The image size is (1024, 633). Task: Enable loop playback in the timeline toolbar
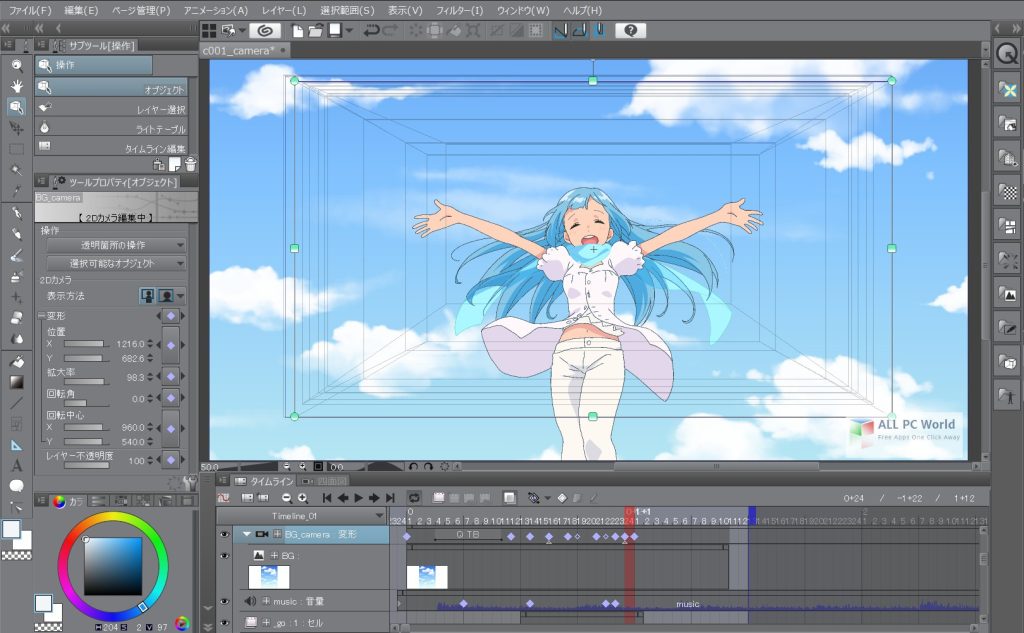pyautogui.click(x=414, y=495)
